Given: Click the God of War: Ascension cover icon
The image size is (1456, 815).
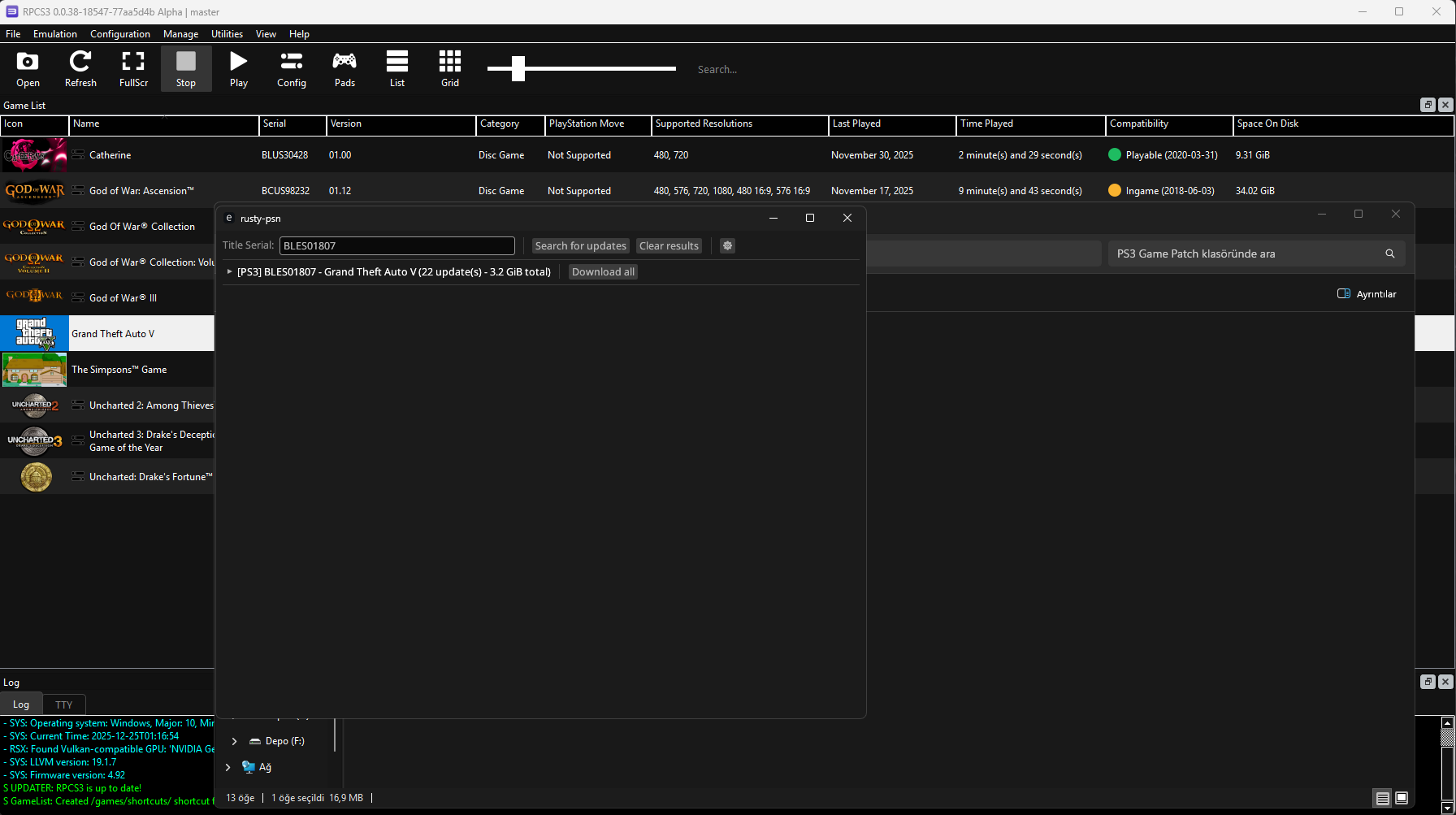Looking at the screenshot, I should pyautogui.click(x=34, y=190).
